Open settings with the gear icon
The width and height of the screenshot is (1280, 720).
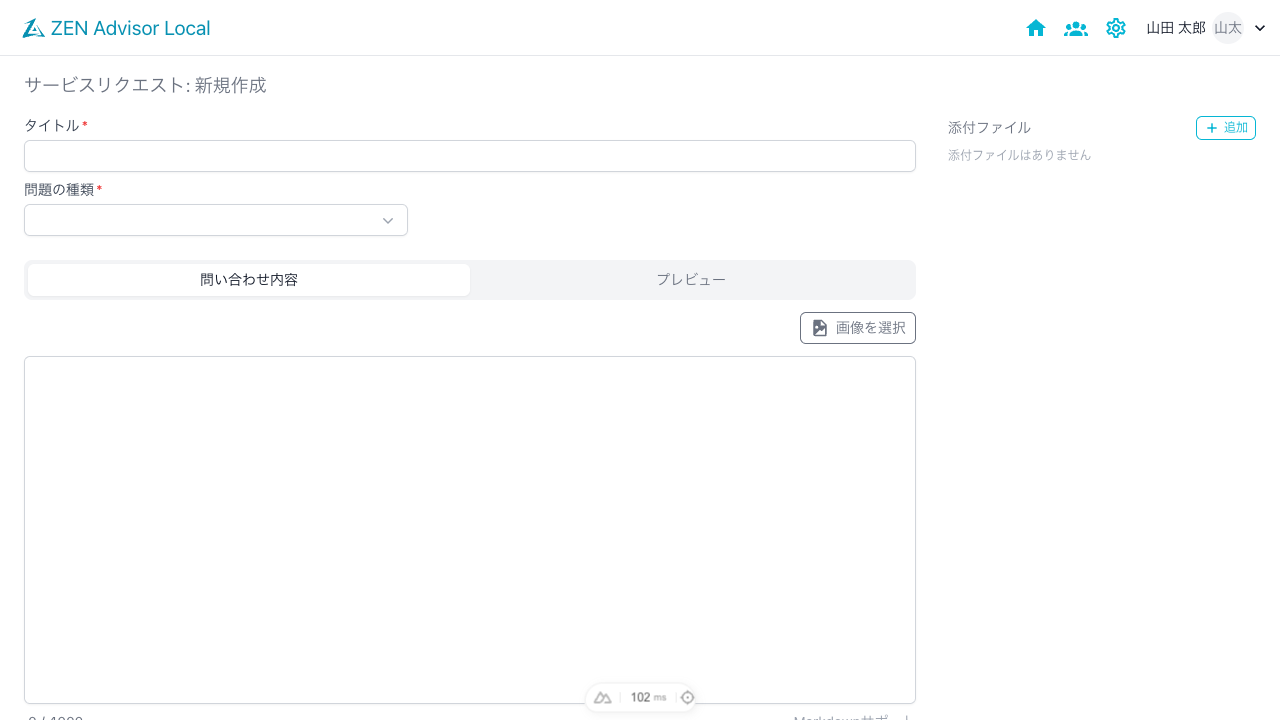click(1116, 28)
